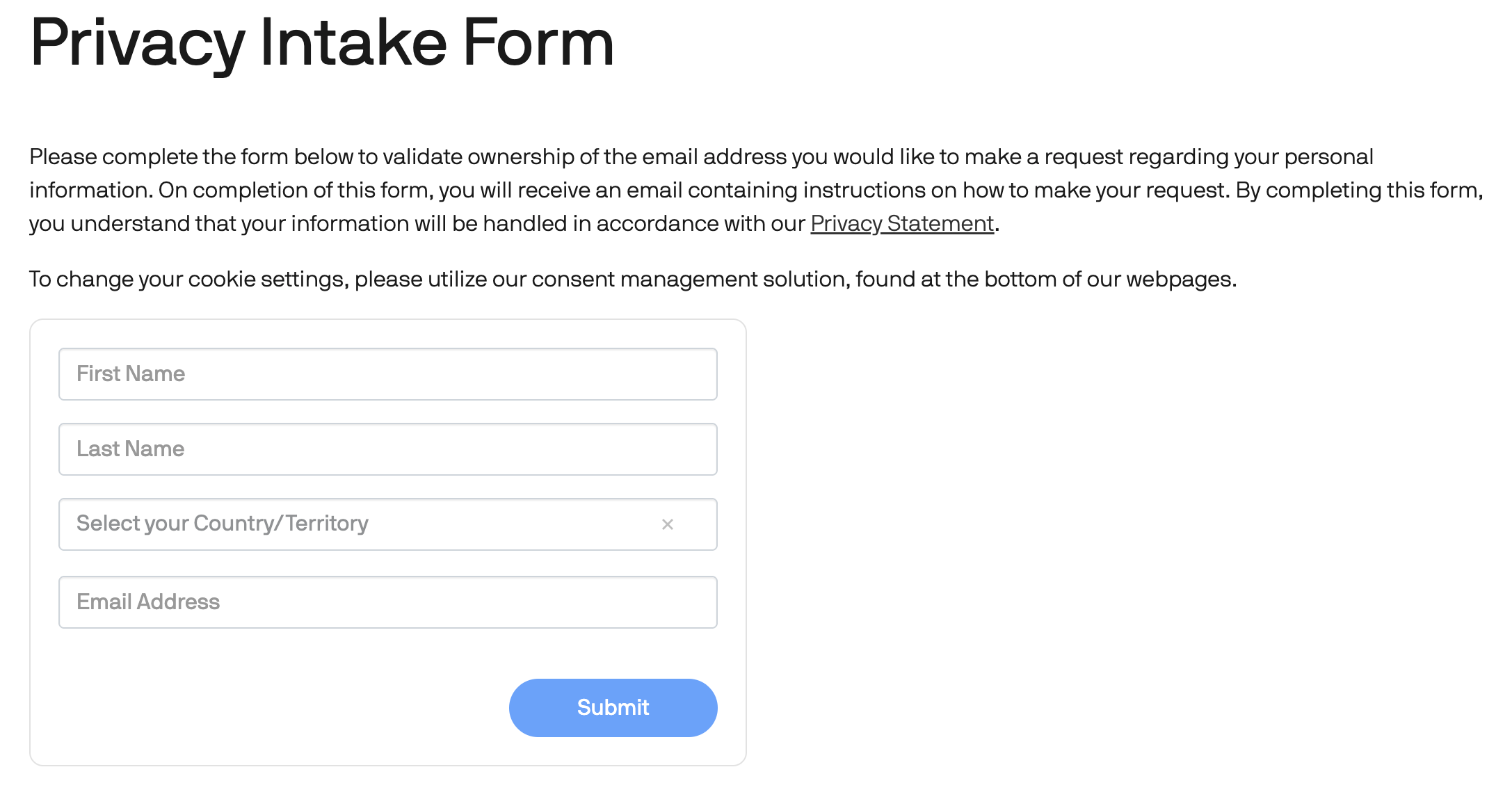The height and width of the screenshot is (790, 1512).
Task: Click the empty form area left of Submit
Action: [x=278, y=708]
